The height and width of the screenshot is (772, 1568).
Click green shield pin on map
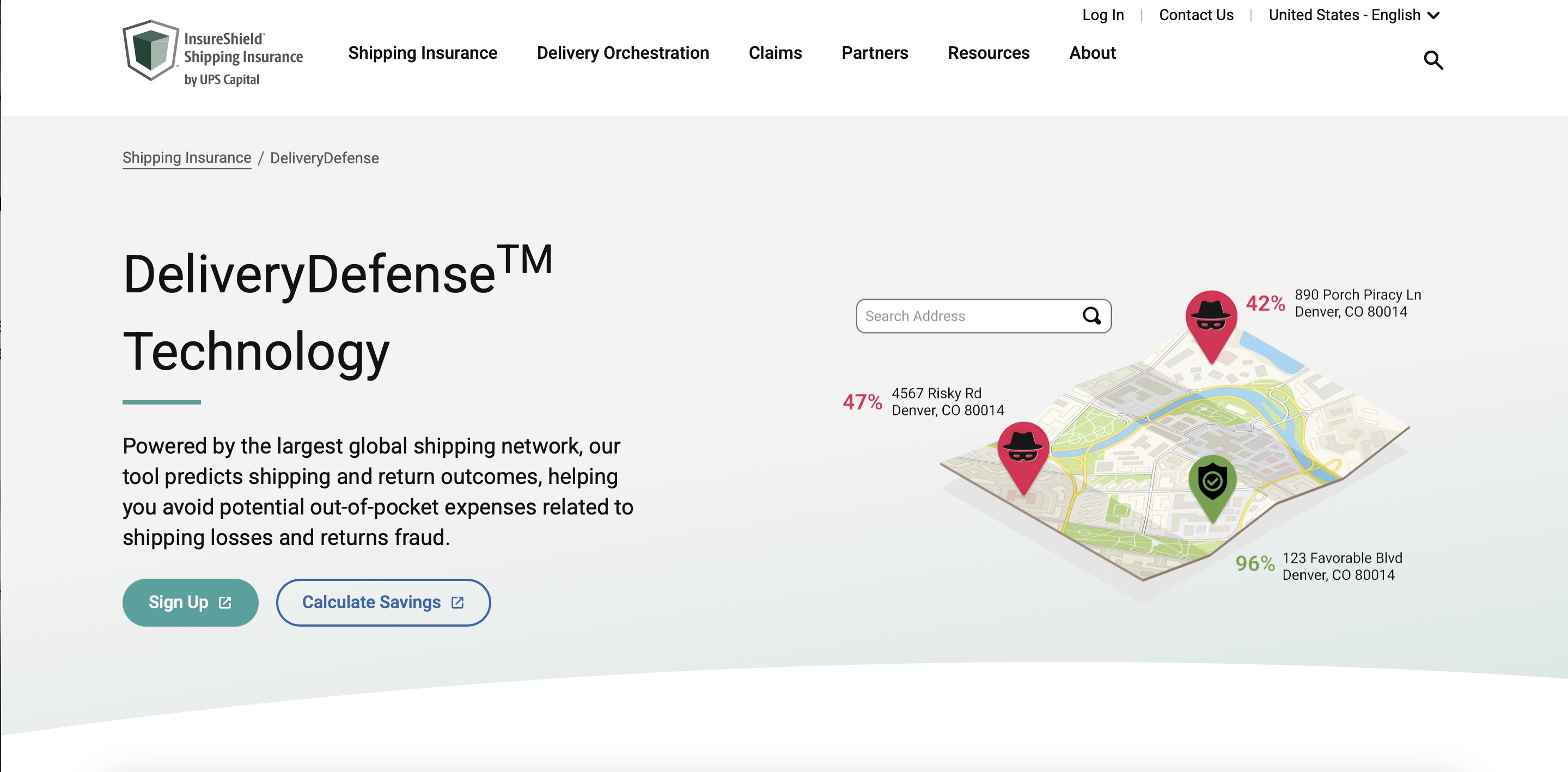pos(1212,483)
